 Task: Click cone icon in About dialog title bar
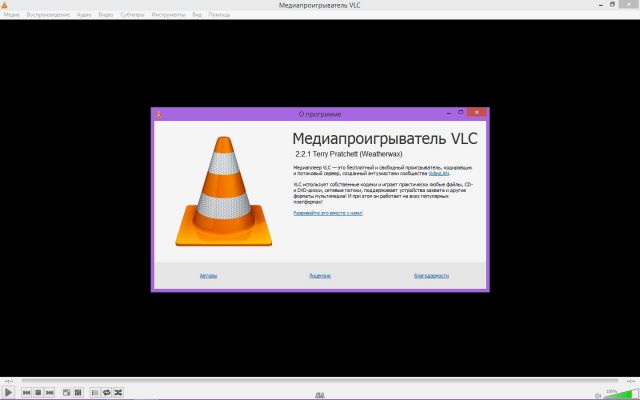(159, 114)
